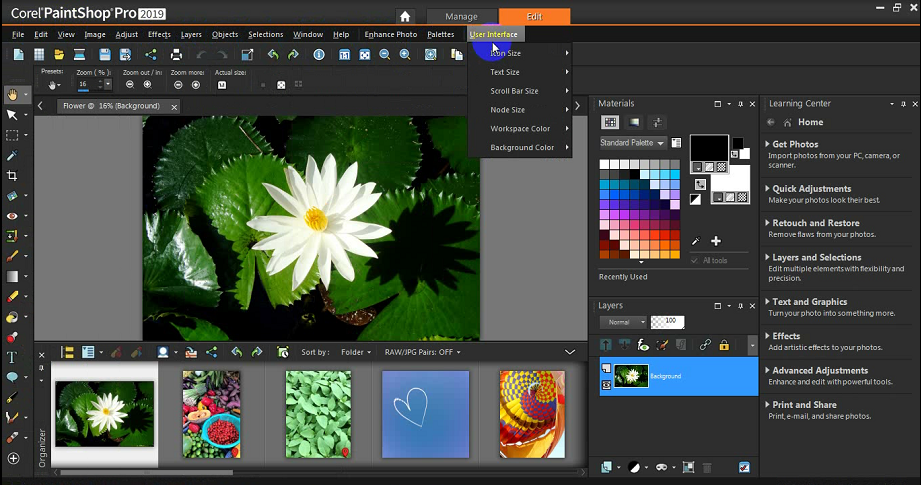The height and width of the screenshot is (485, 921).
Task: Select the Selection marquee tool
Action: (x=12, y=135)
